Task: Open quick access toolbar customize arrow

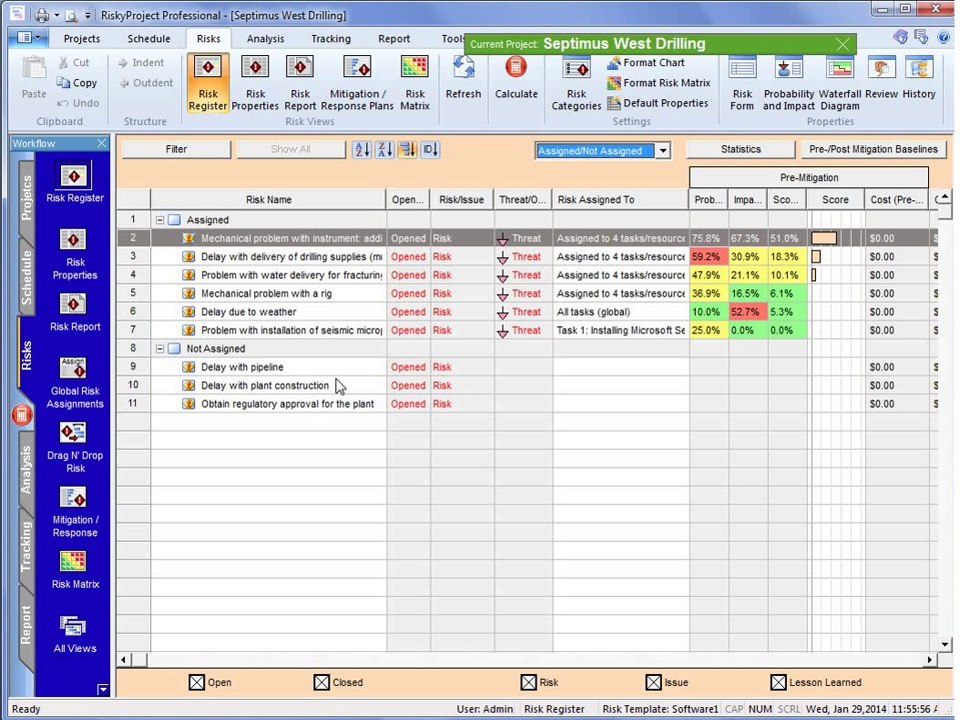Action: pos(88,15)
